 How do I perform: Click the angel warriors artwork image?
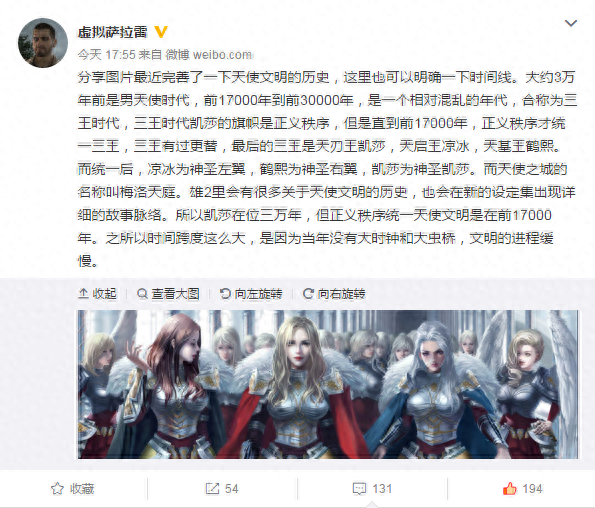click(328, 384)
